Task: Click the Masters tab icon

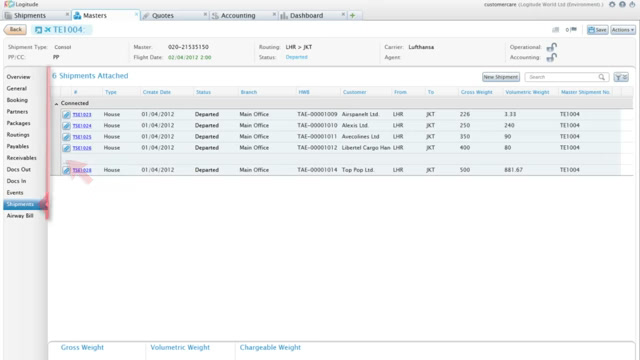Action: tap(77, 16)
